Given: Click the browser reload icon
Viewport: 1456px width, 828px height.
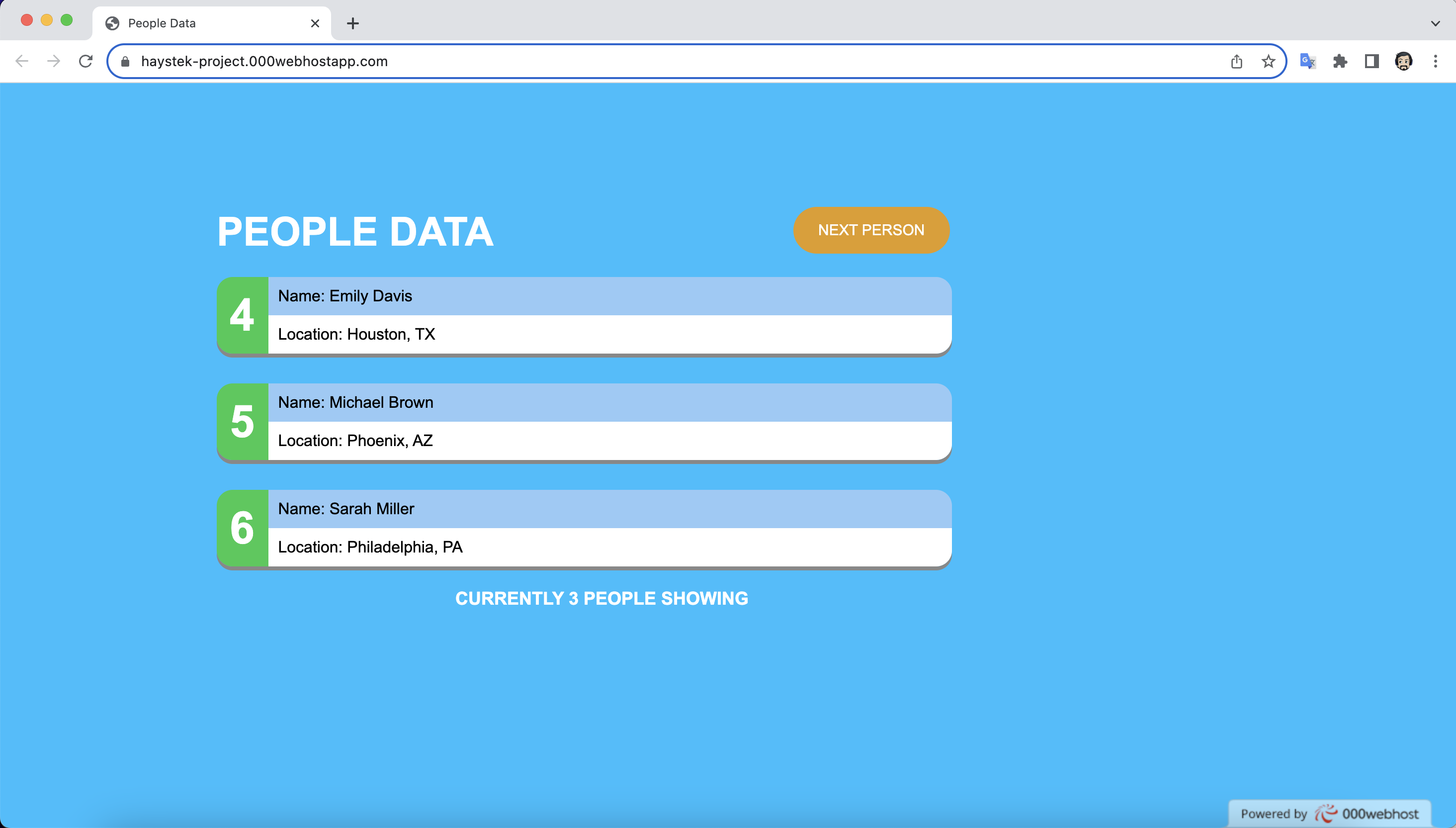Looking at the screenshot, I should tap(86, 61).
